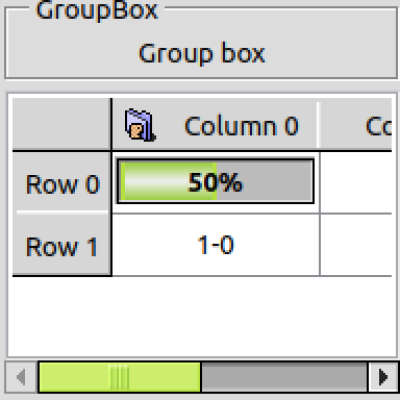Image resolution: width=400 pixels, height=400 pixels.
Task: Click the green horizontal scrollbar handle
Action: (120, 377)
